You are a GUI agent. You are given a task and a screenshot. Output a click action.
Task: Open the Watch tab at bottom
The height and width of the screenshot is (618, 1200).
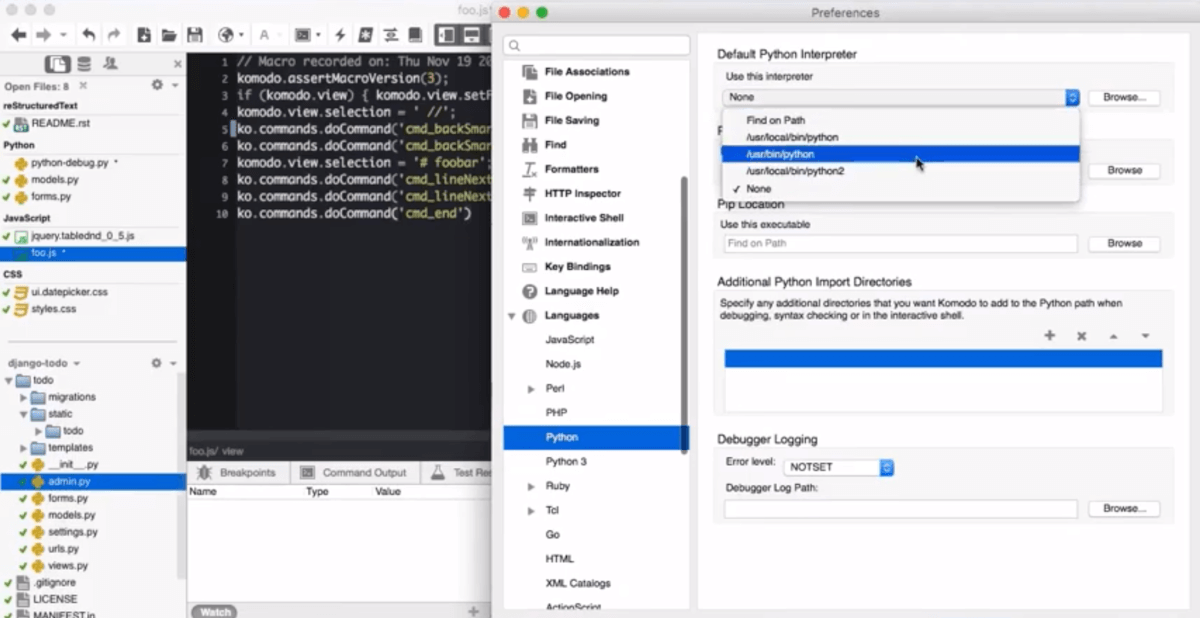pos(215,611)
